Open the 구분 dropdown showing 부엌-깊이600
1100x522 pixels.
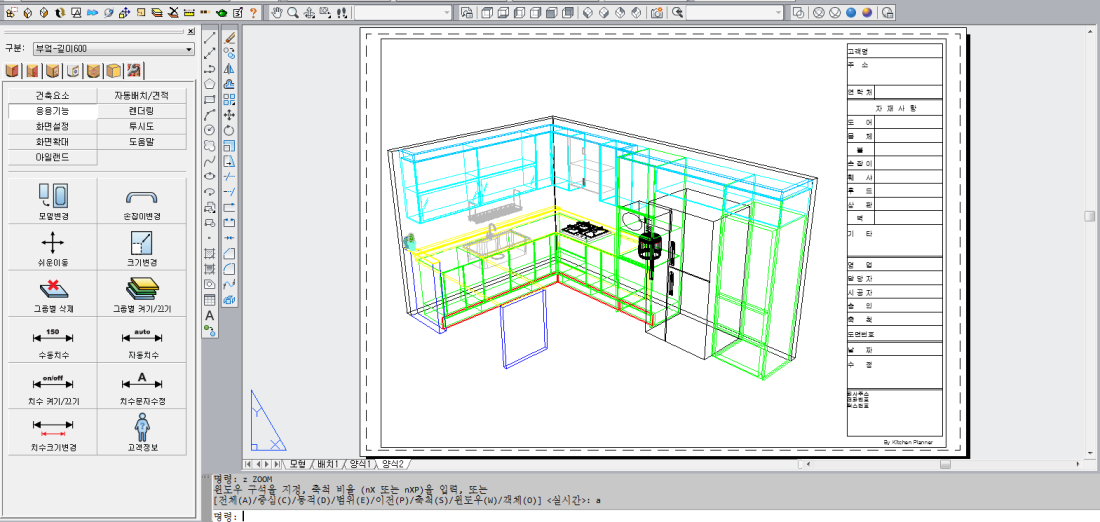click(x=114, y=49)
